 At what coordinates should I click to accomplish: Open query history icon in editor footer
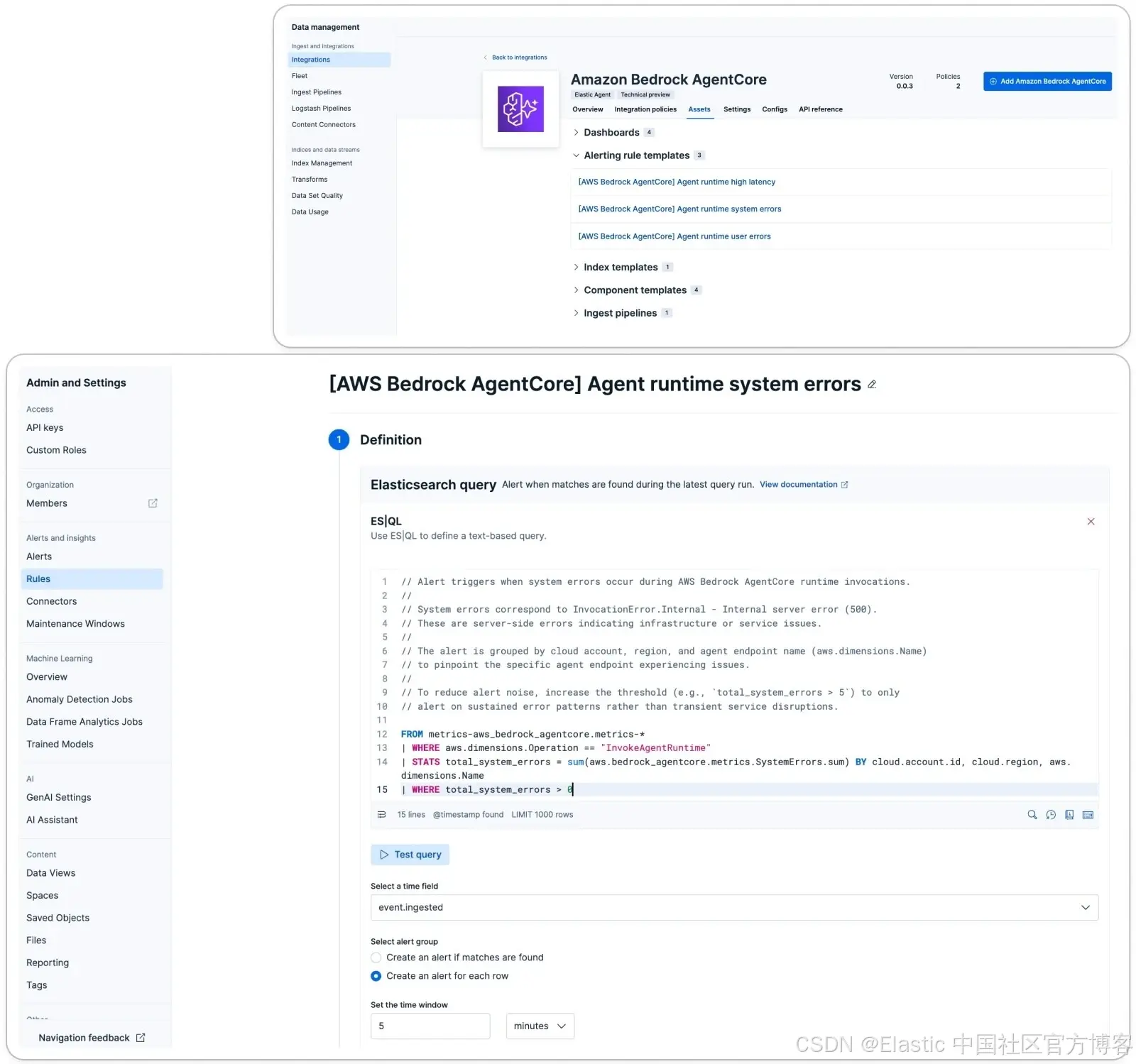[x=1051, y=815]
